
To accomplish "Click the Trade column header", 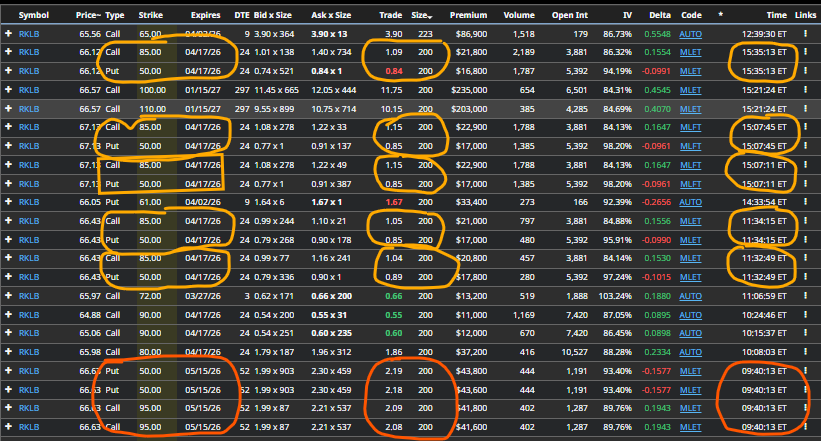I will (391, 15).
